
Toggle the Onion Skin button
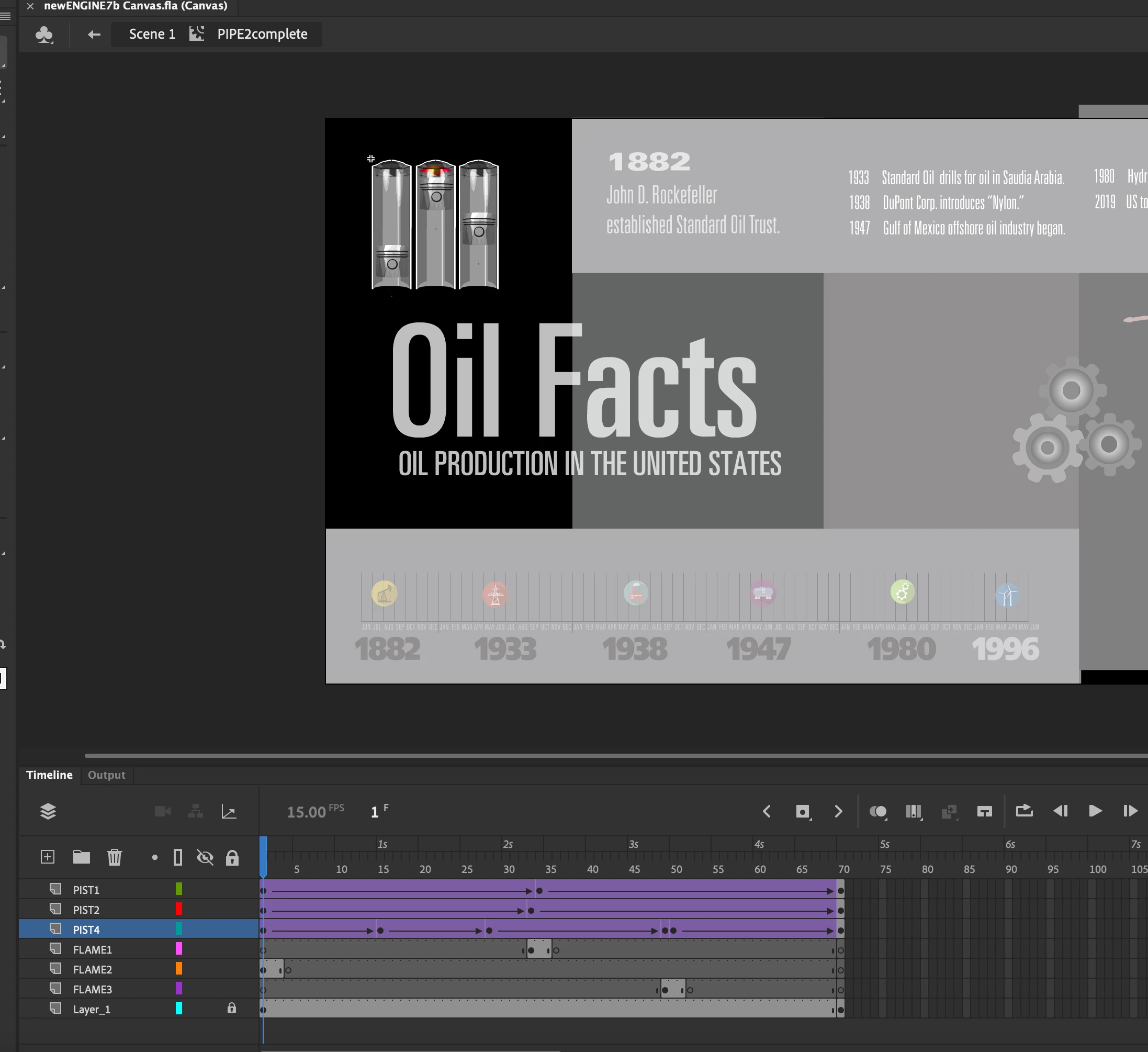[877, 811]
